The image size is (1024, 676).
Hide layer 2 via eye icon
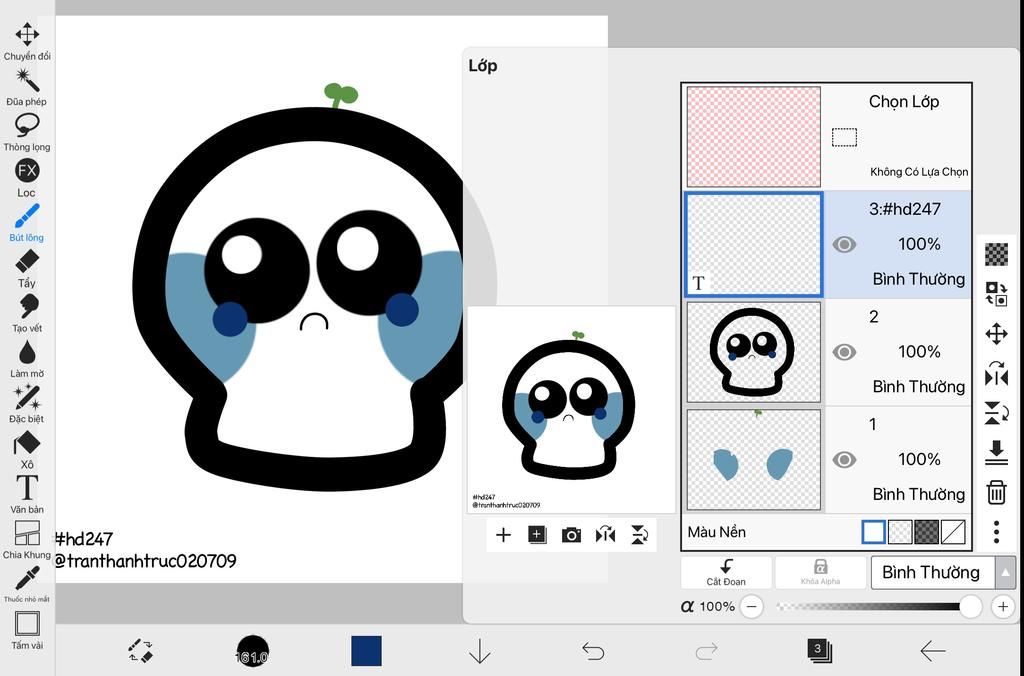click(x=844, y=352)
